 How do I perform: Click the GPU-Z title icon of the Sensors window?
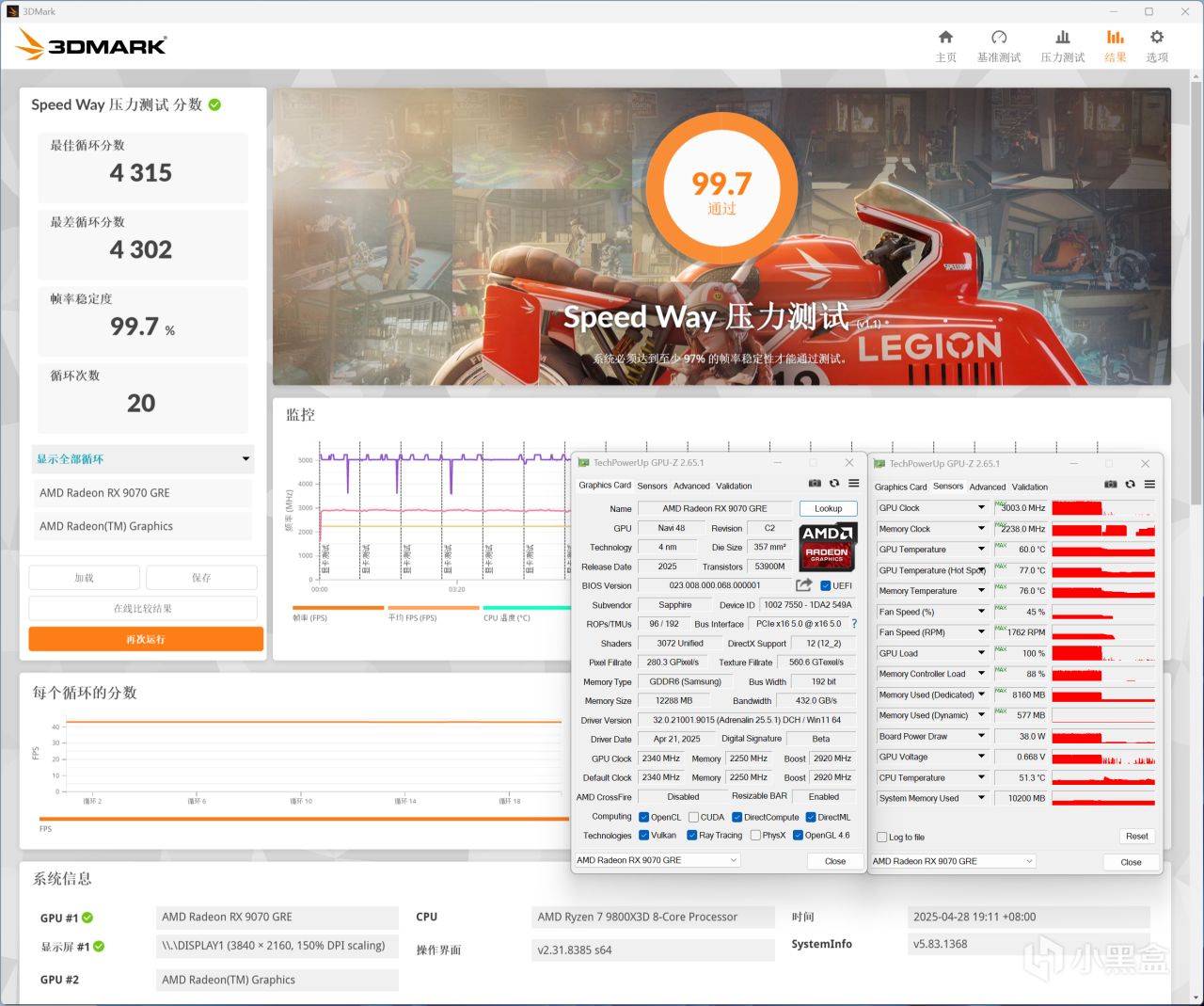(x=879, y=464)
